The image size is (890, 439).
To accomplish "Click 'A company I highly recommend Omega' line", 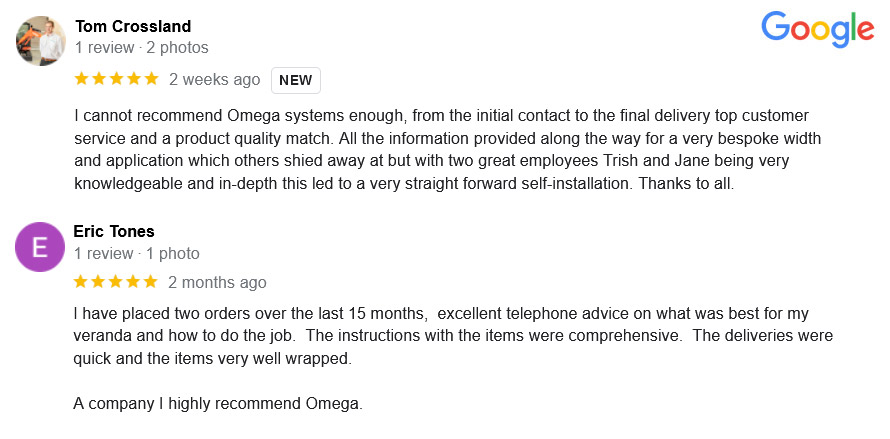I will 218,404.
